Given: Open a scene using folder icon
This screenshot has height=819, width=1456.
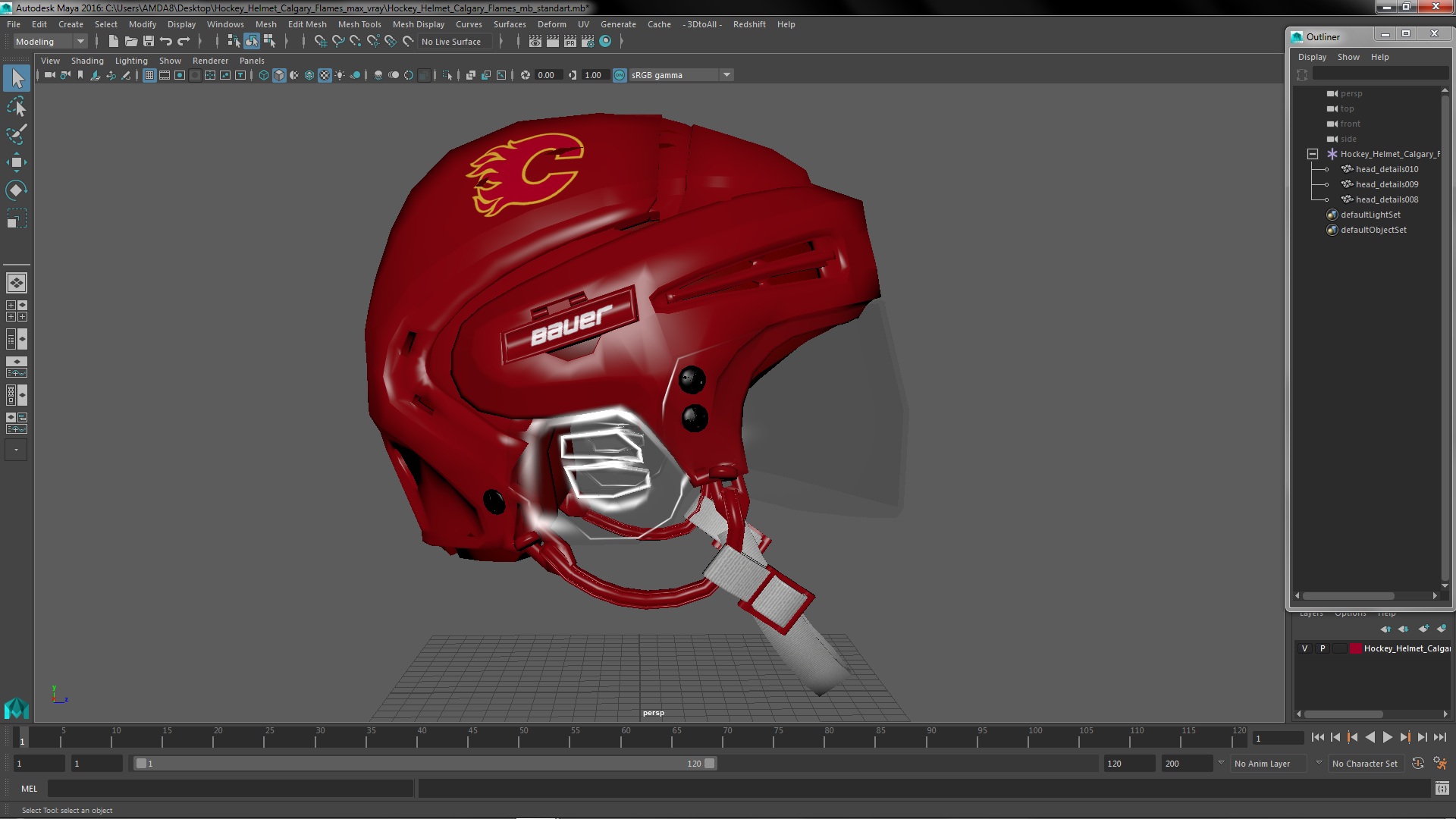Looking at the screenshot, I should click(131, 42).
